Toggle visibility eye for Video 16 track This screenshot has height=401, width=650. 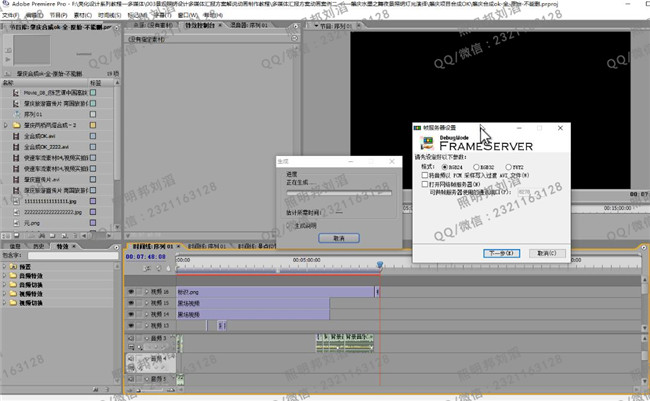(x=131, y=292)
